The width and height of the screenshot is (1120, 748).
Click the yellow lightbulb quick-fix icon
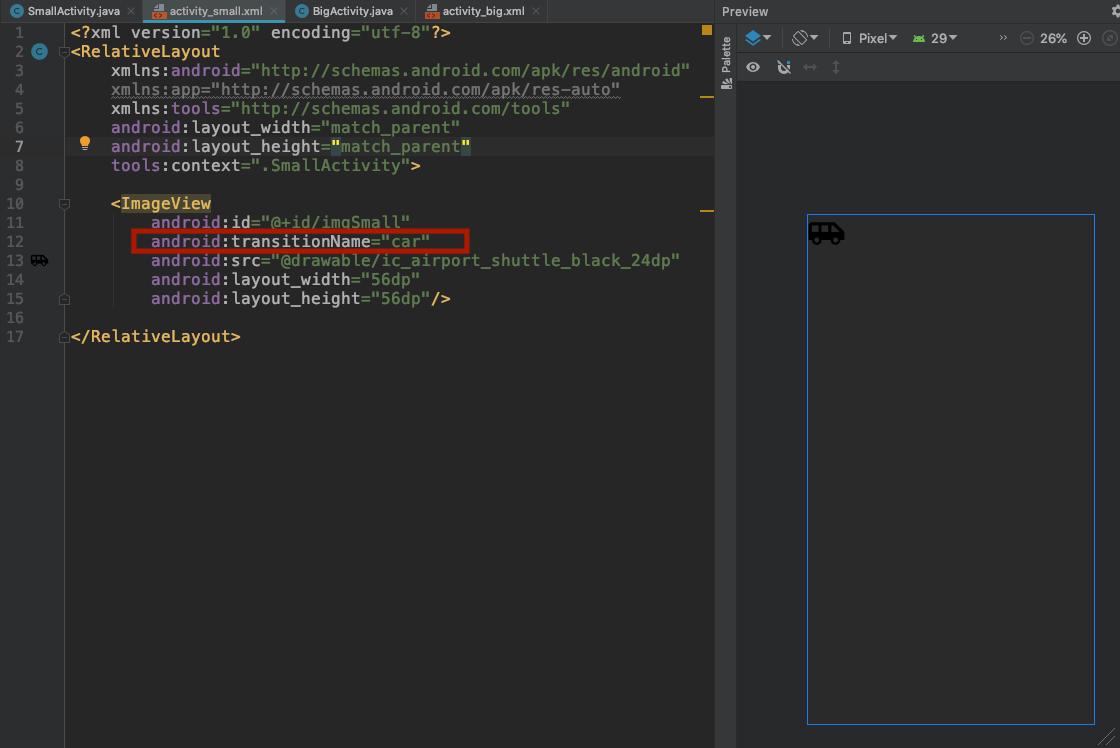(85, 143)
